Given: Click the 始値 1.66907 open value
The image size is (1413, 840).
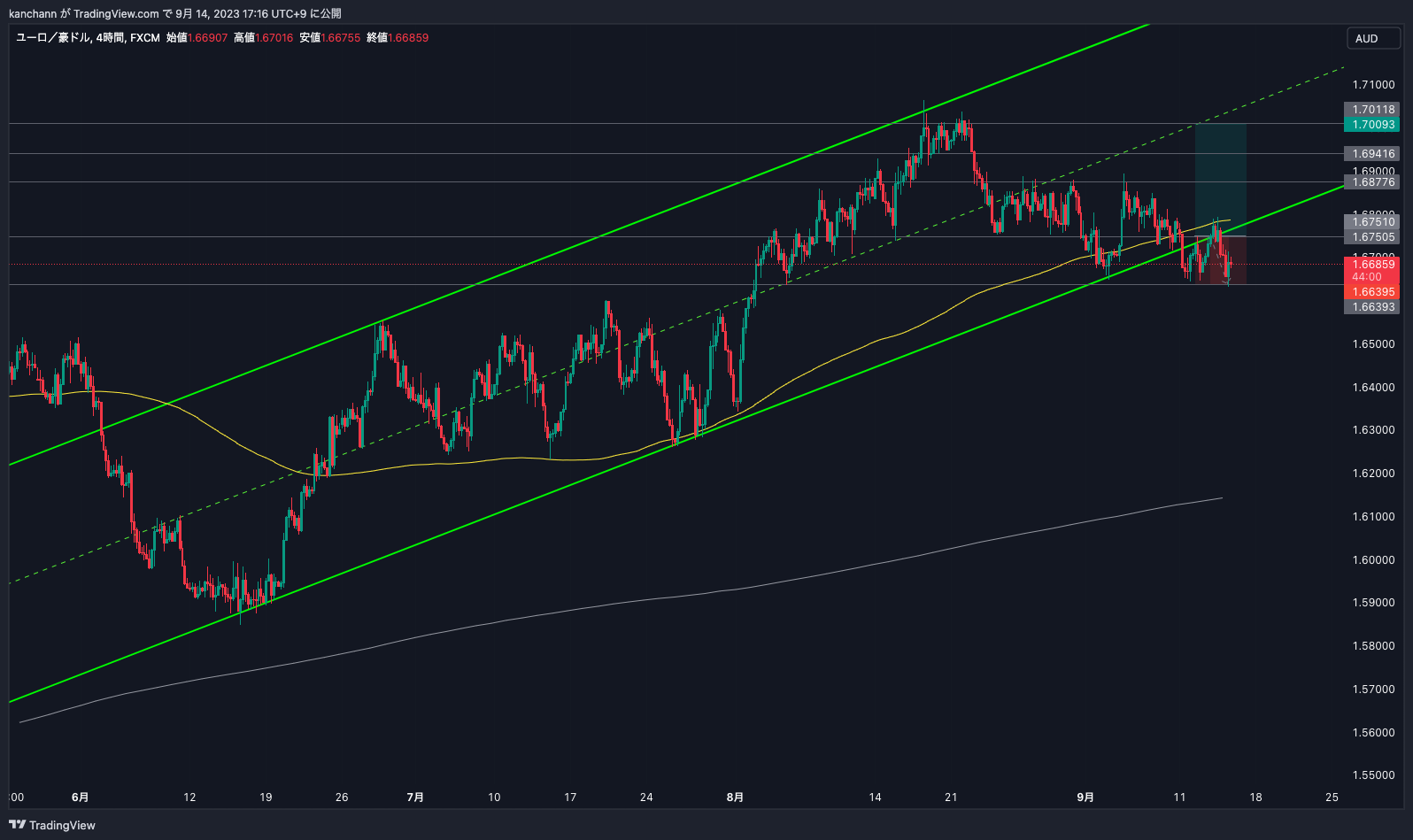Looking at the screenshot, I should (x=197, y=38).
